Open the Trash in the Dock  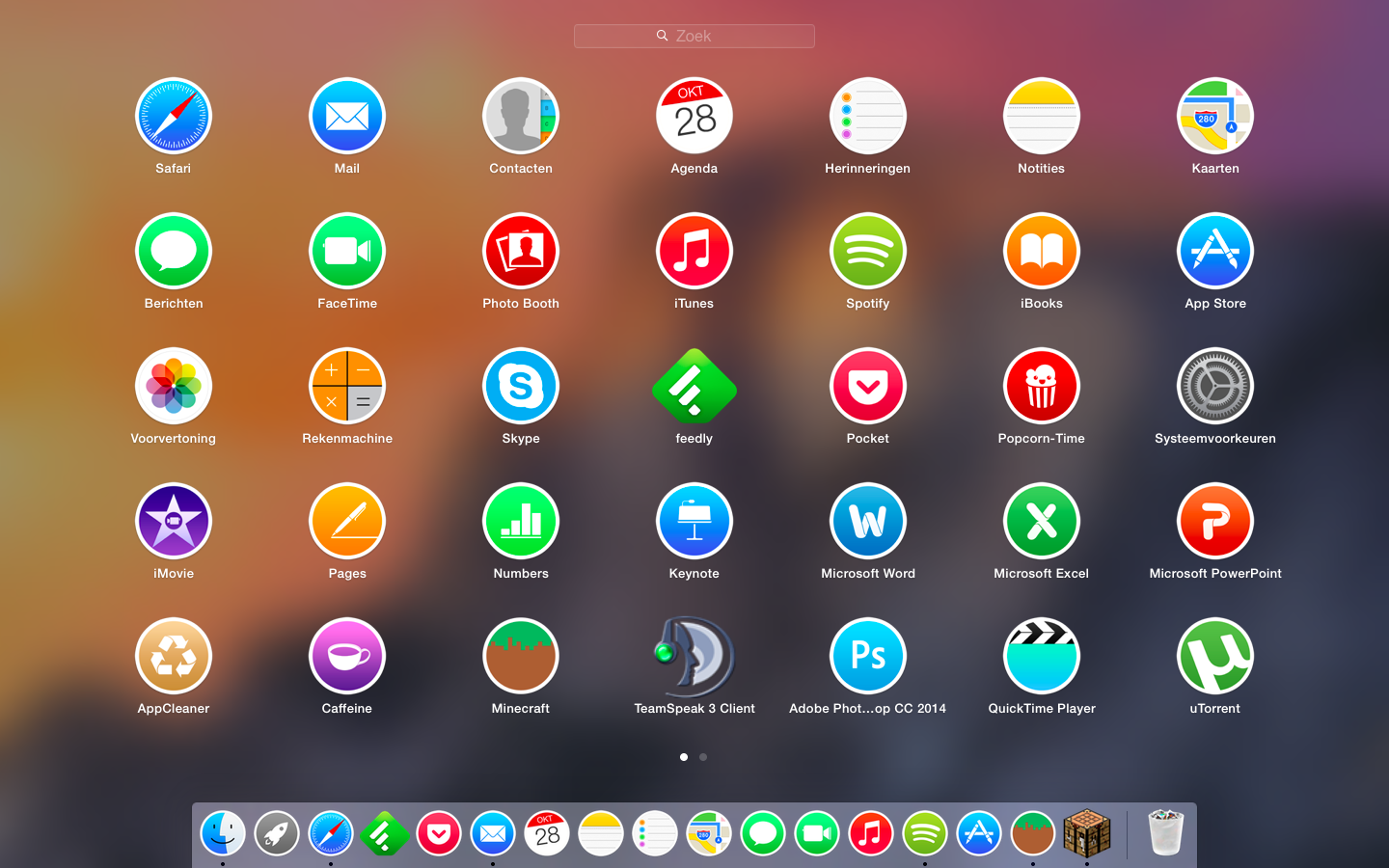pyautogui.click(x=1166, y=833)
